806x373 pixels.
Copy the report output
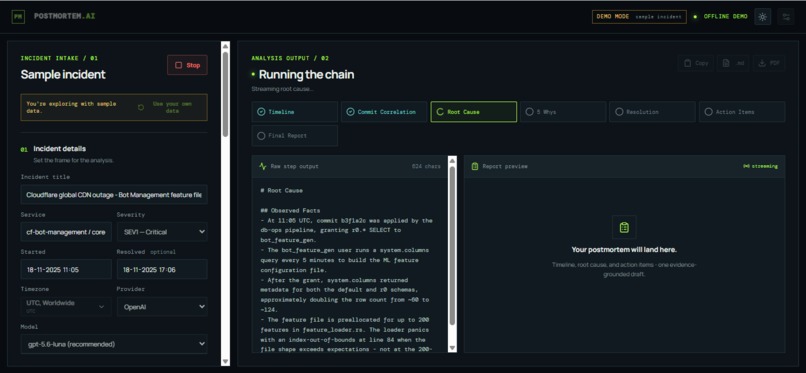[x=696, y=63]
